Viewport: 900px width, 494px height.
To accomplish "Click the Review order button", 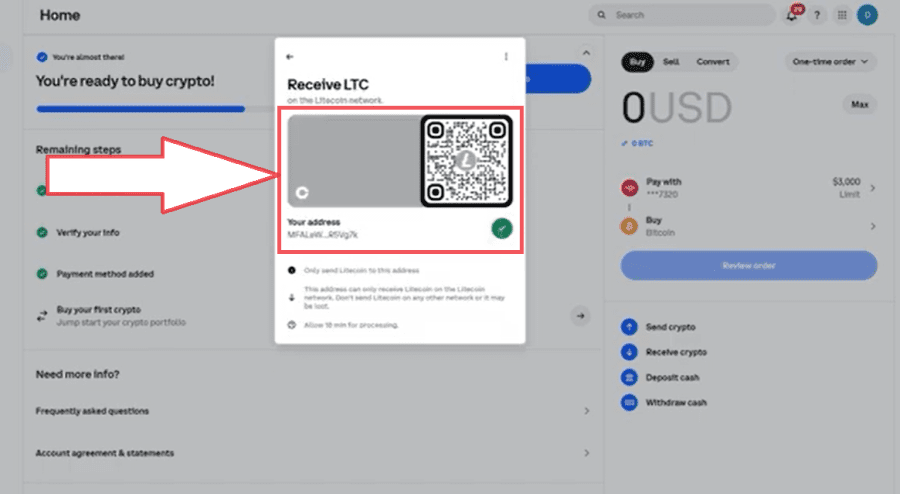I will pyautogui.click(x=748, y=266).
